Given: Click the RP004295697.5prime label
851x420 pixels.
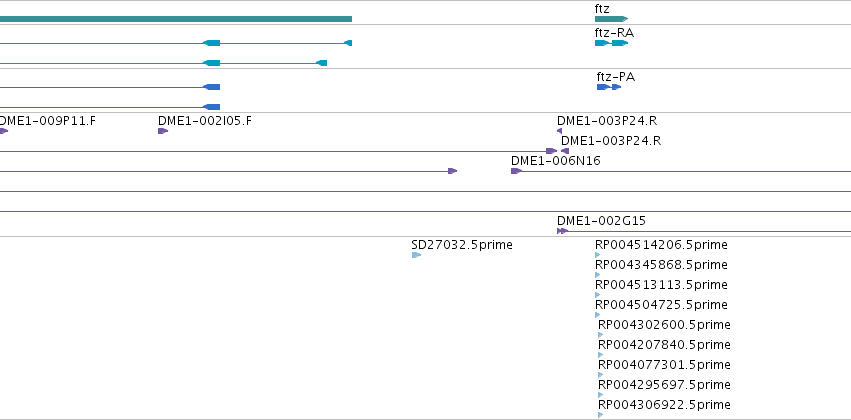Looking at the screenshot, I should pyautogui.click(x=664, y=385).
